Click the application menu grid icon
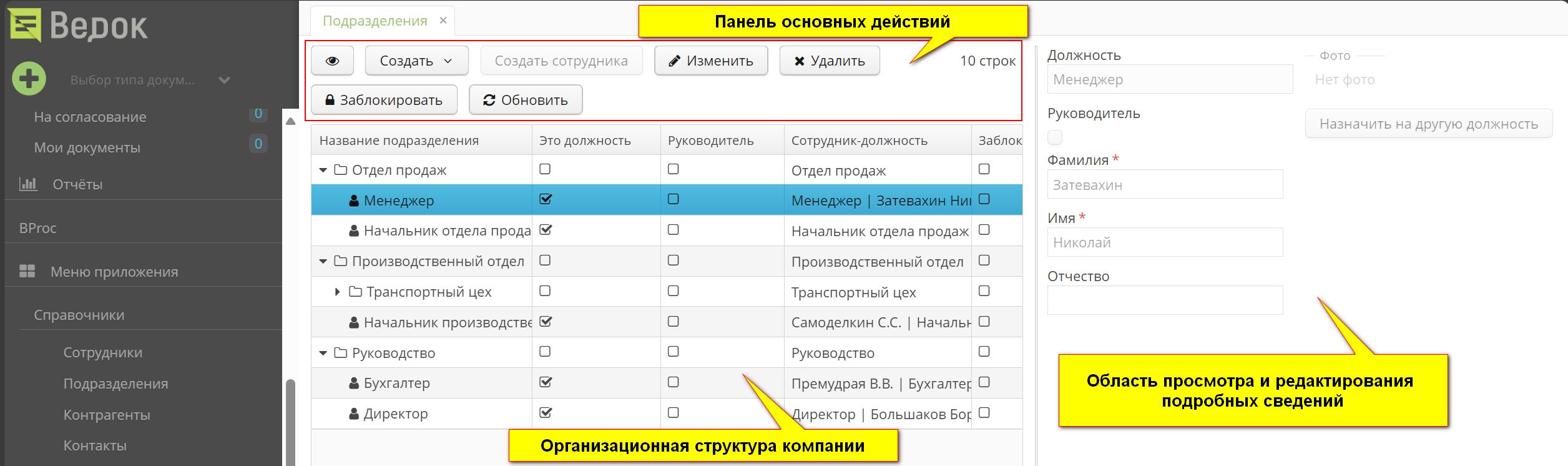Screen dimensions: 1568x466 (27, 271)
